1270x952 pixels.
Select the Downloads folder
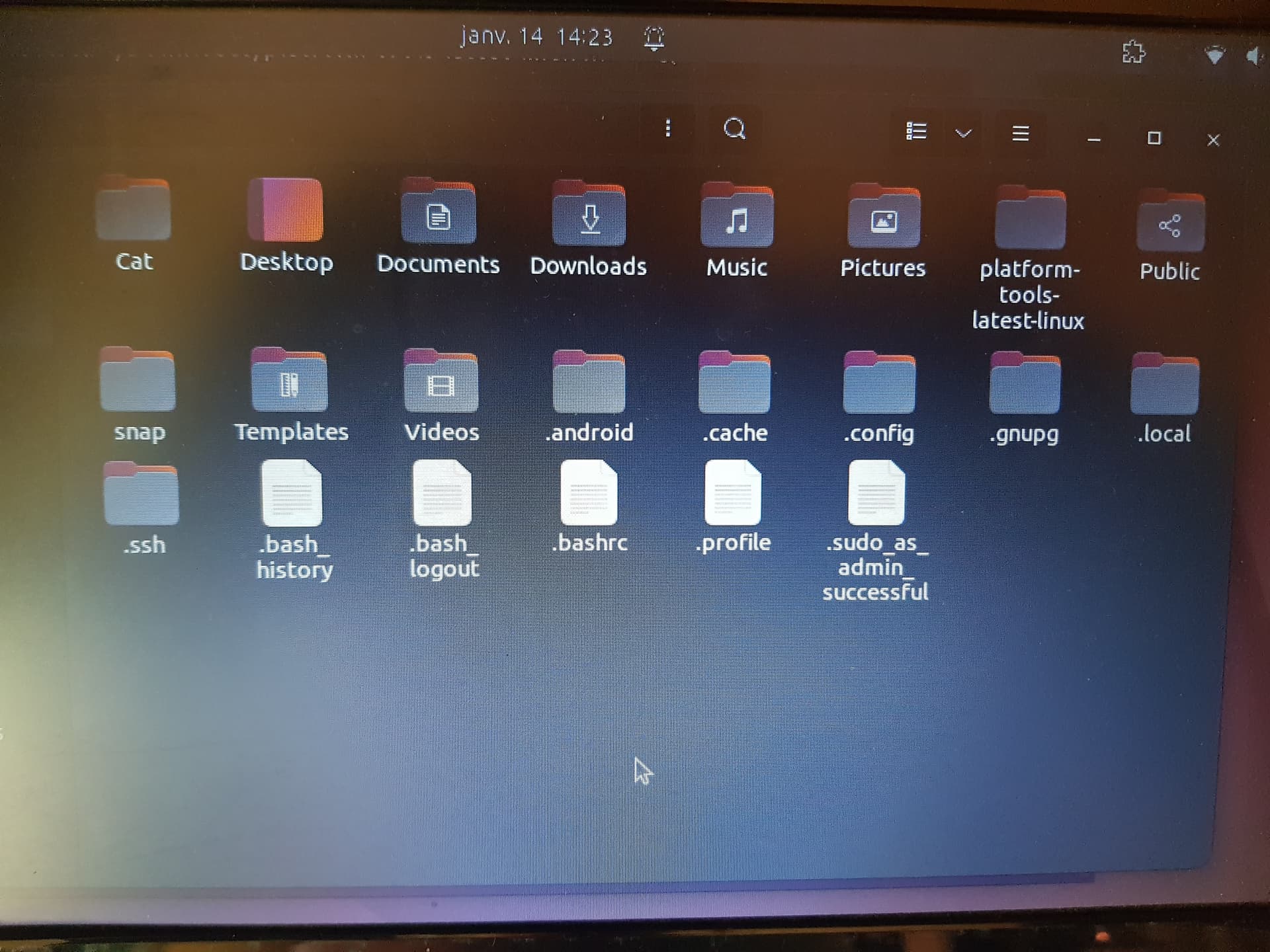[589, 229]
